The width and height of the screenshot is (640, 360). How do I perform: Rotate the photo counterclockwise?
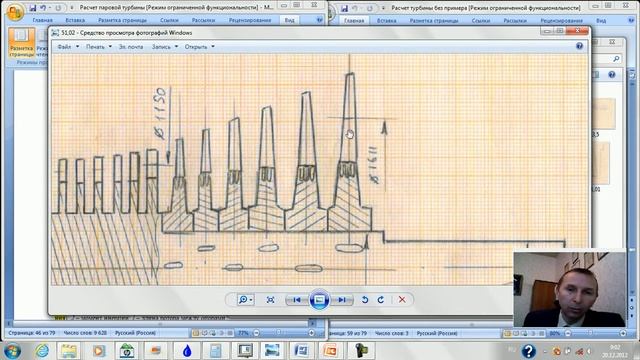coord(365,300)
